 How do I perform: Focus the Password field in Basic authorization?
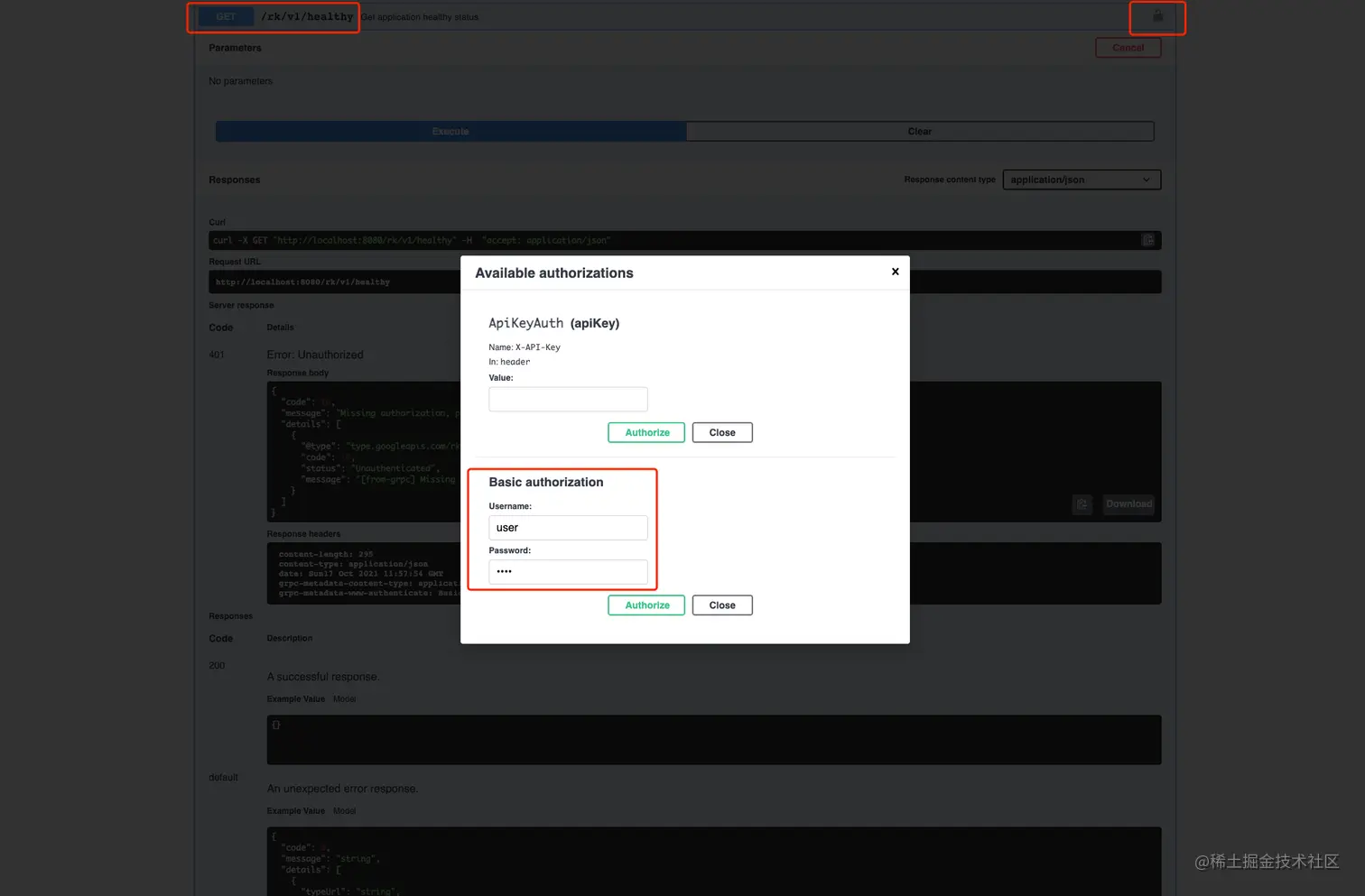click(x=568, y=571)
